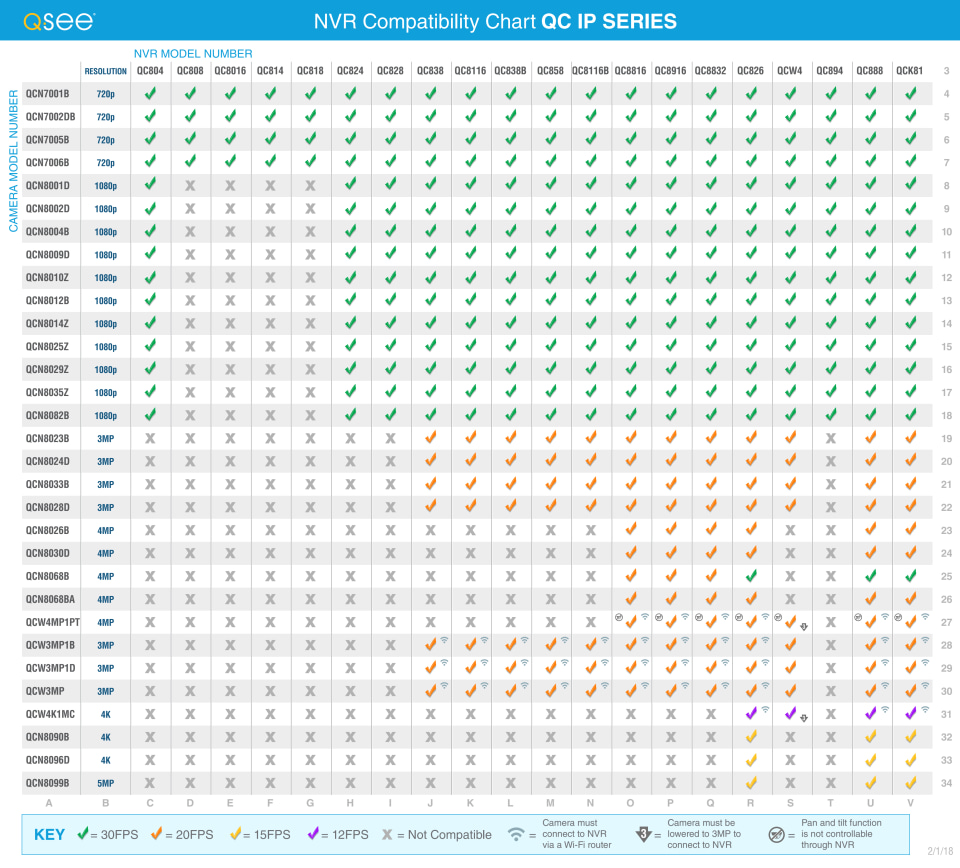
Task: Click the QC804 column header
Action: tap(150, 71)
